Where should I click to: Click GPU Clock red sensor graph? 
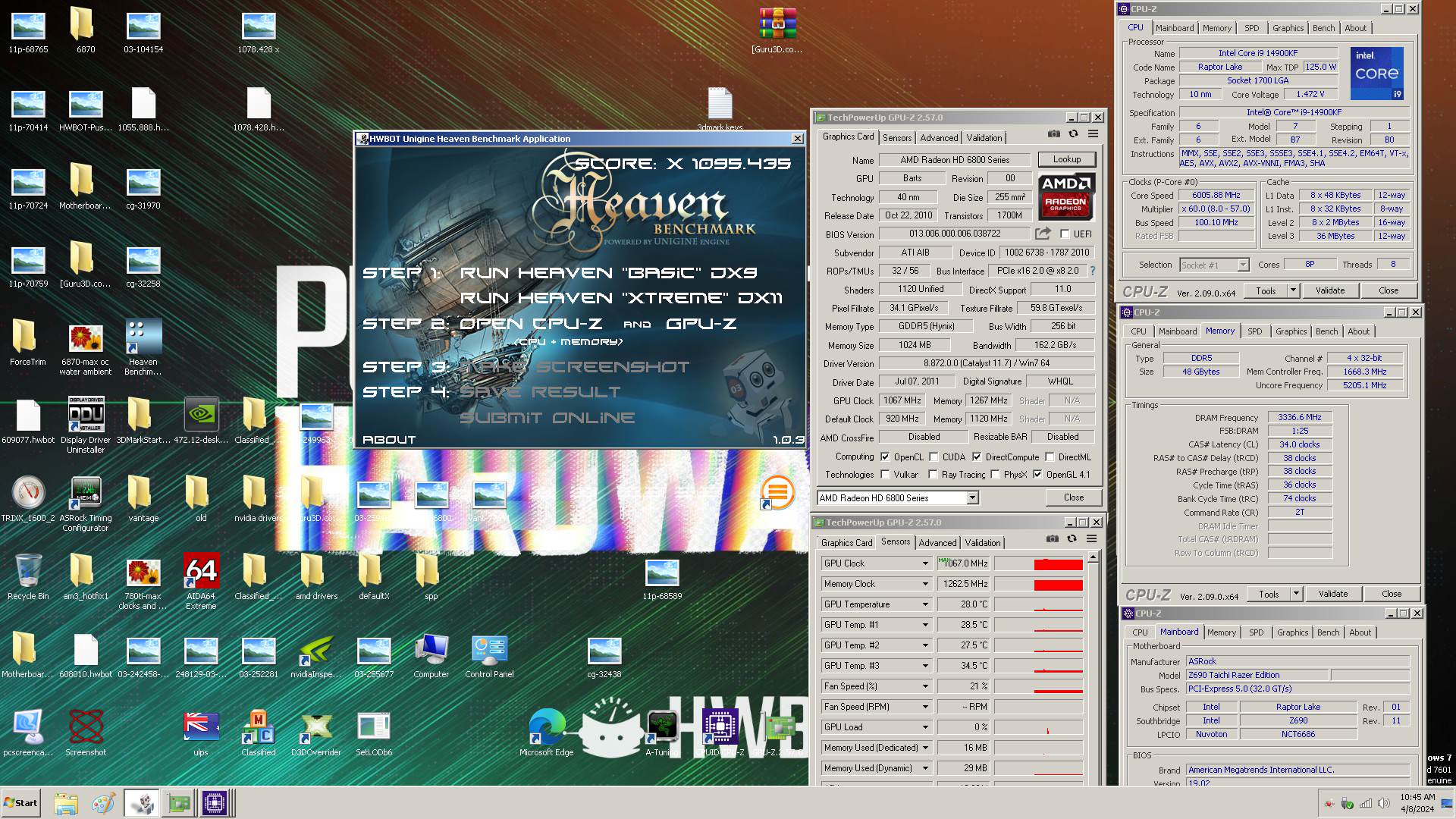[x=1038, y=563]
